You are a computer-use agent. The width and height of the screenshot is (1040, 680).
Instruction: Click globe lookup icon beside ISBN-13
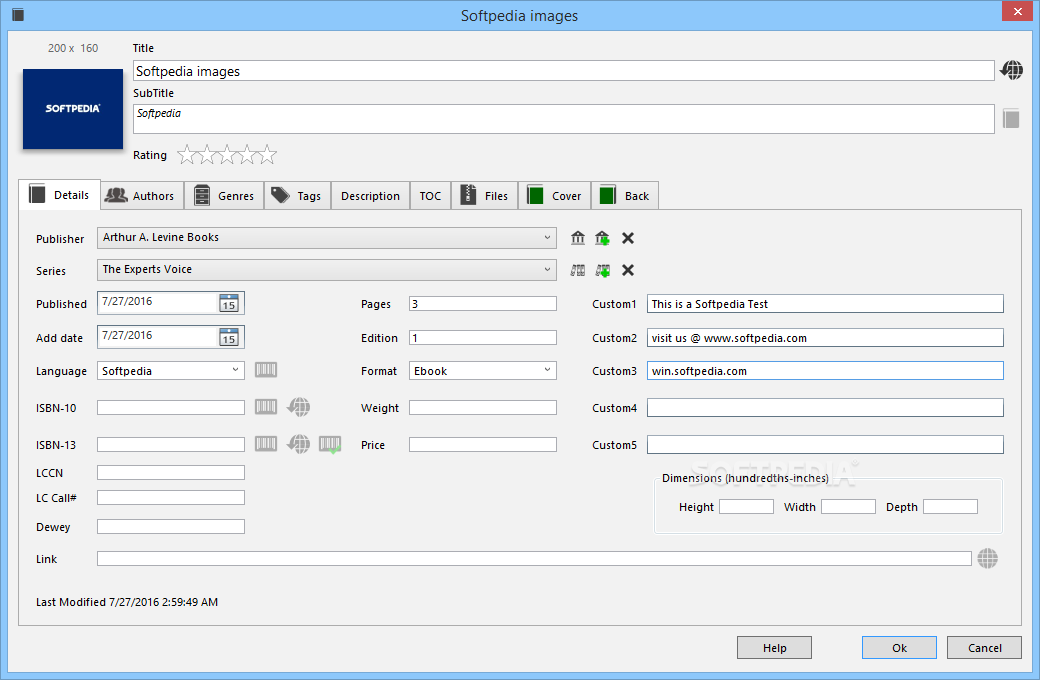298,444
